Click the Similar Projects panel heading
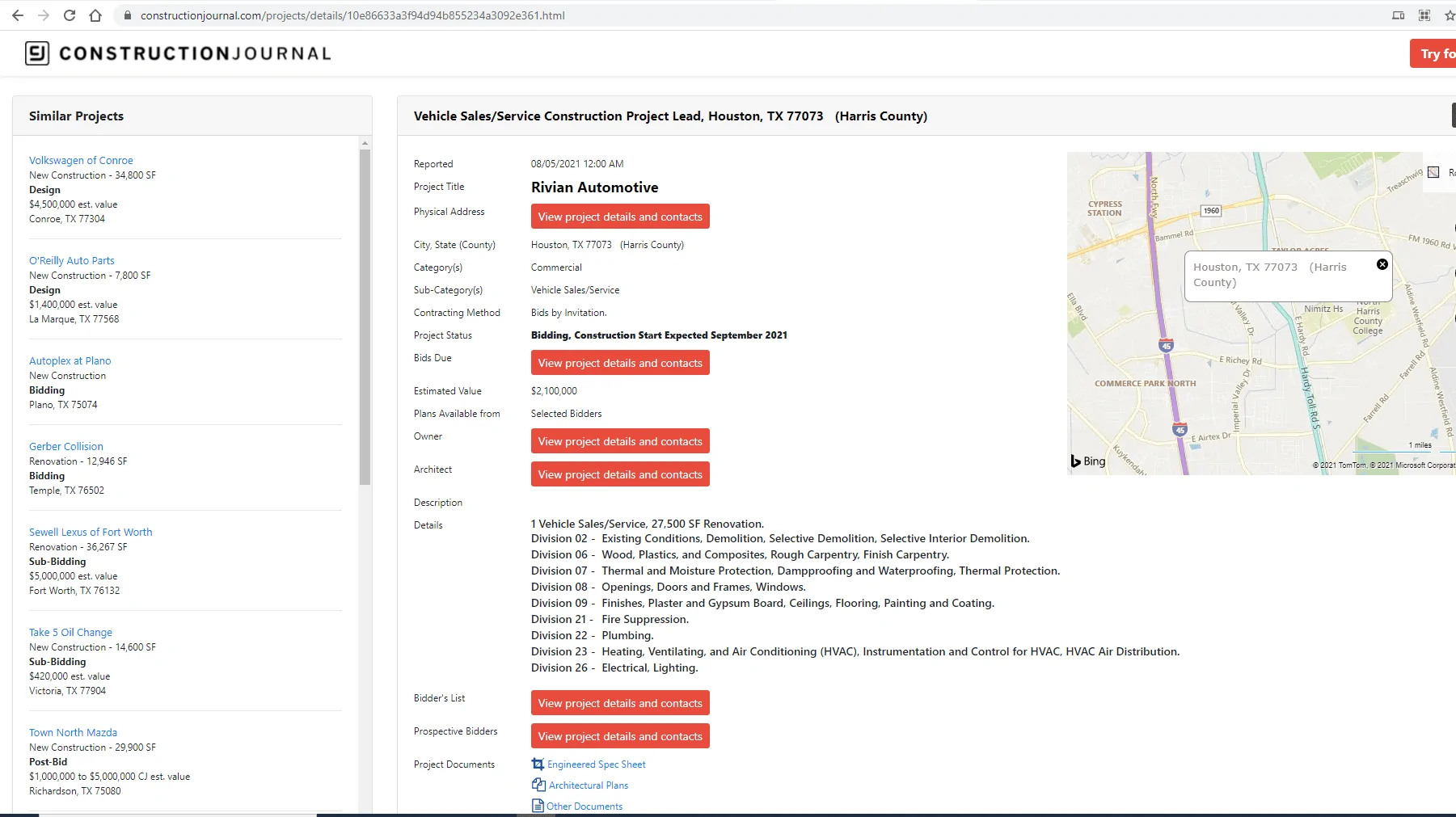1456x817 pixels. click(x=77, y=116)
